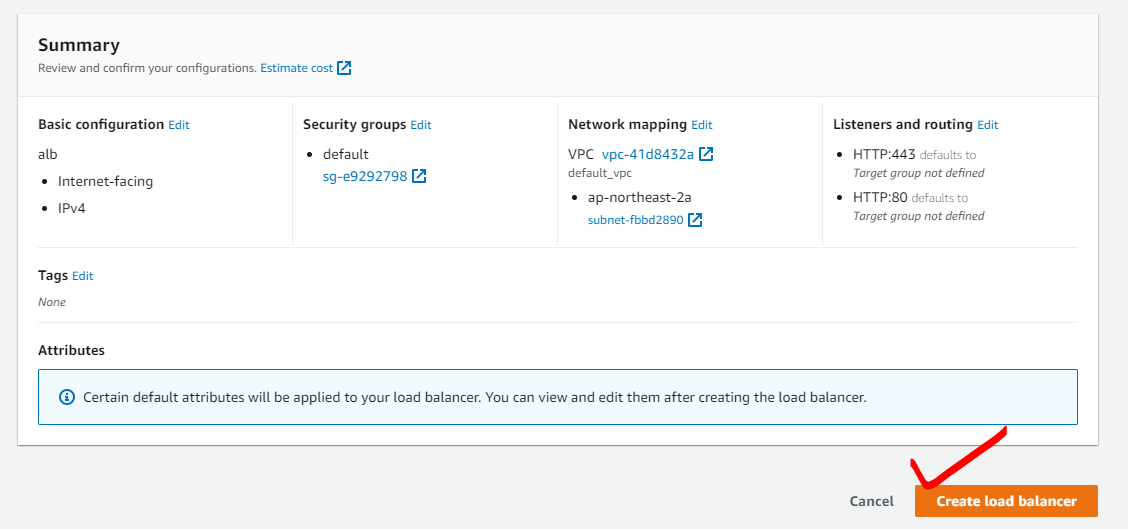Click external-link icon beside sg-e9292798
The width and height of the screenshot is (1128, 529).
point(419,176)
